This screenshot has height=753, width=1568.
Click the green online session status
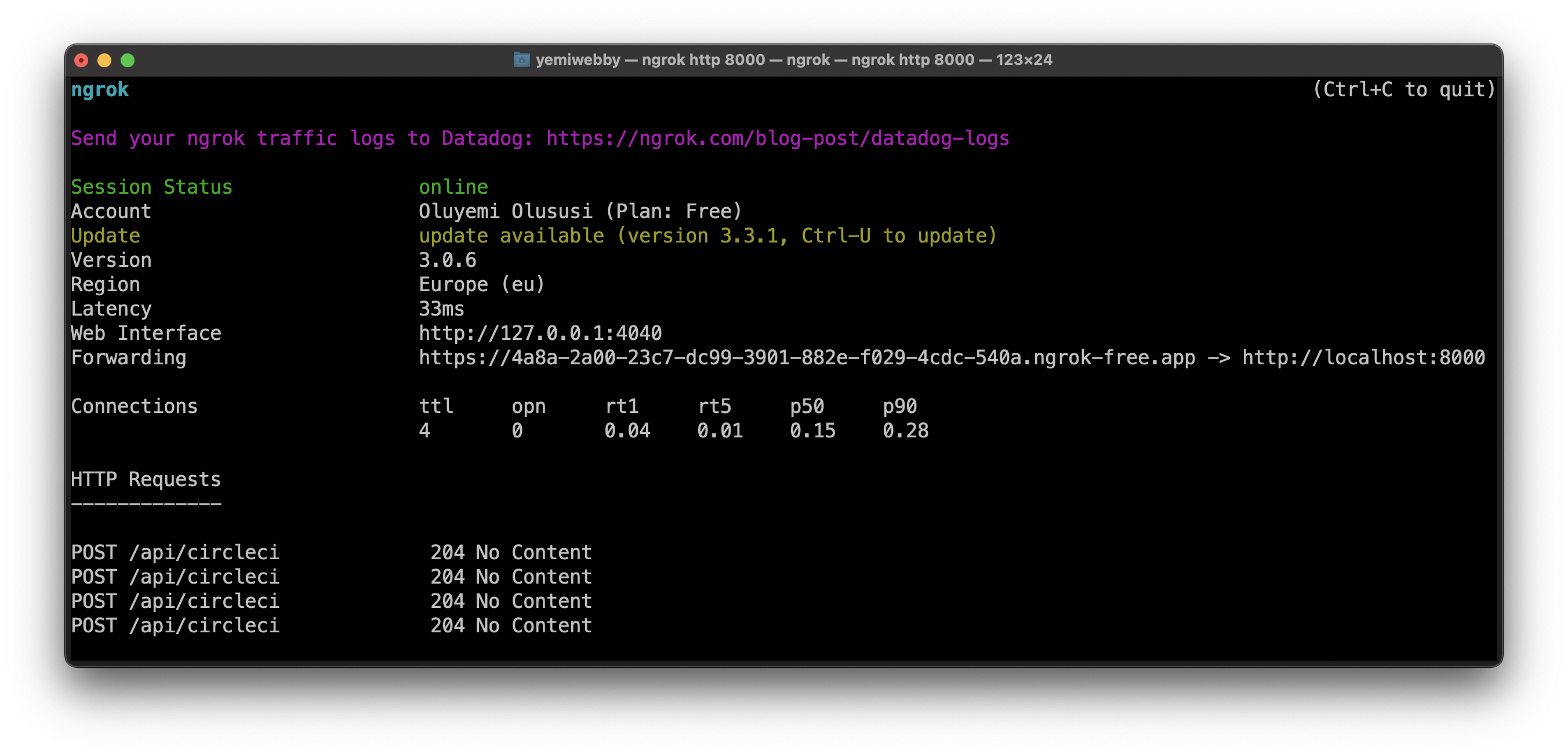tap(453, 187)
